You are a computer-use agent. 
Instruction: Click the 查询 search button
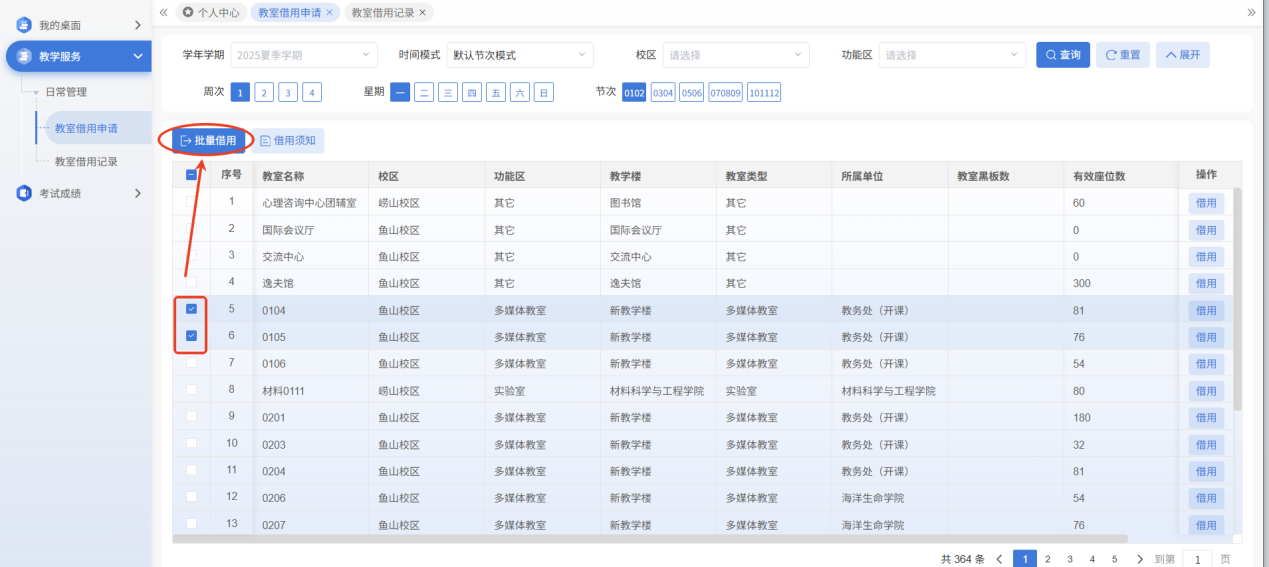[x=1062, y=55]
